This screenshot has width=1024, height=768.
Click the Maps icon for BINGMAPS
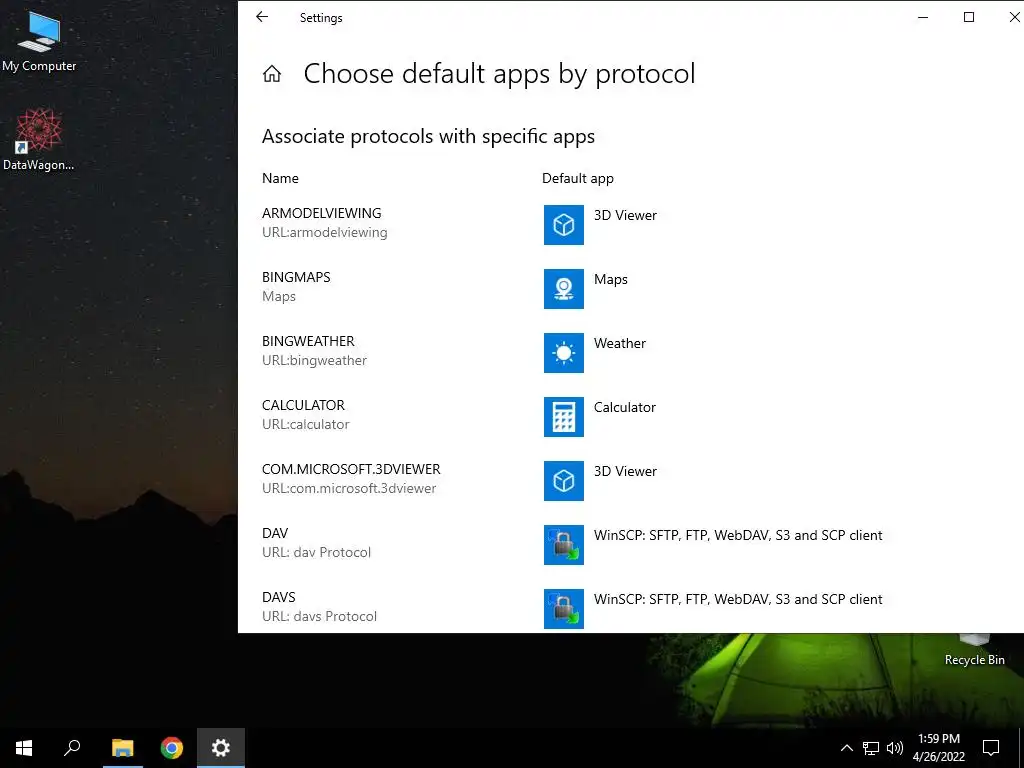pos(564,289)
